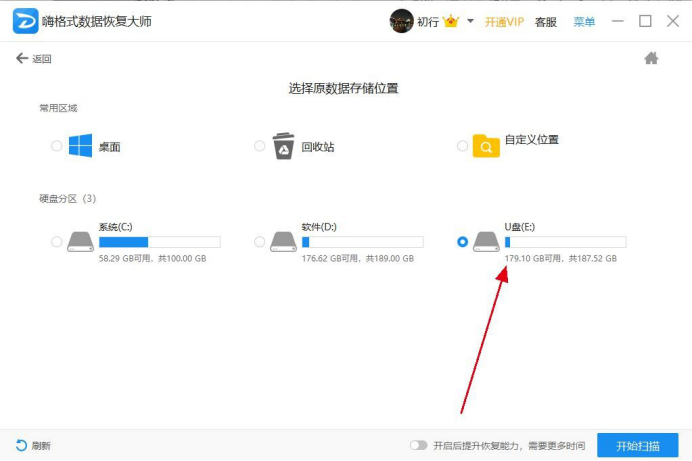Click the recycle bin icon 回收站
This screenshot has height=461, width=692.
tap(283, 146)
